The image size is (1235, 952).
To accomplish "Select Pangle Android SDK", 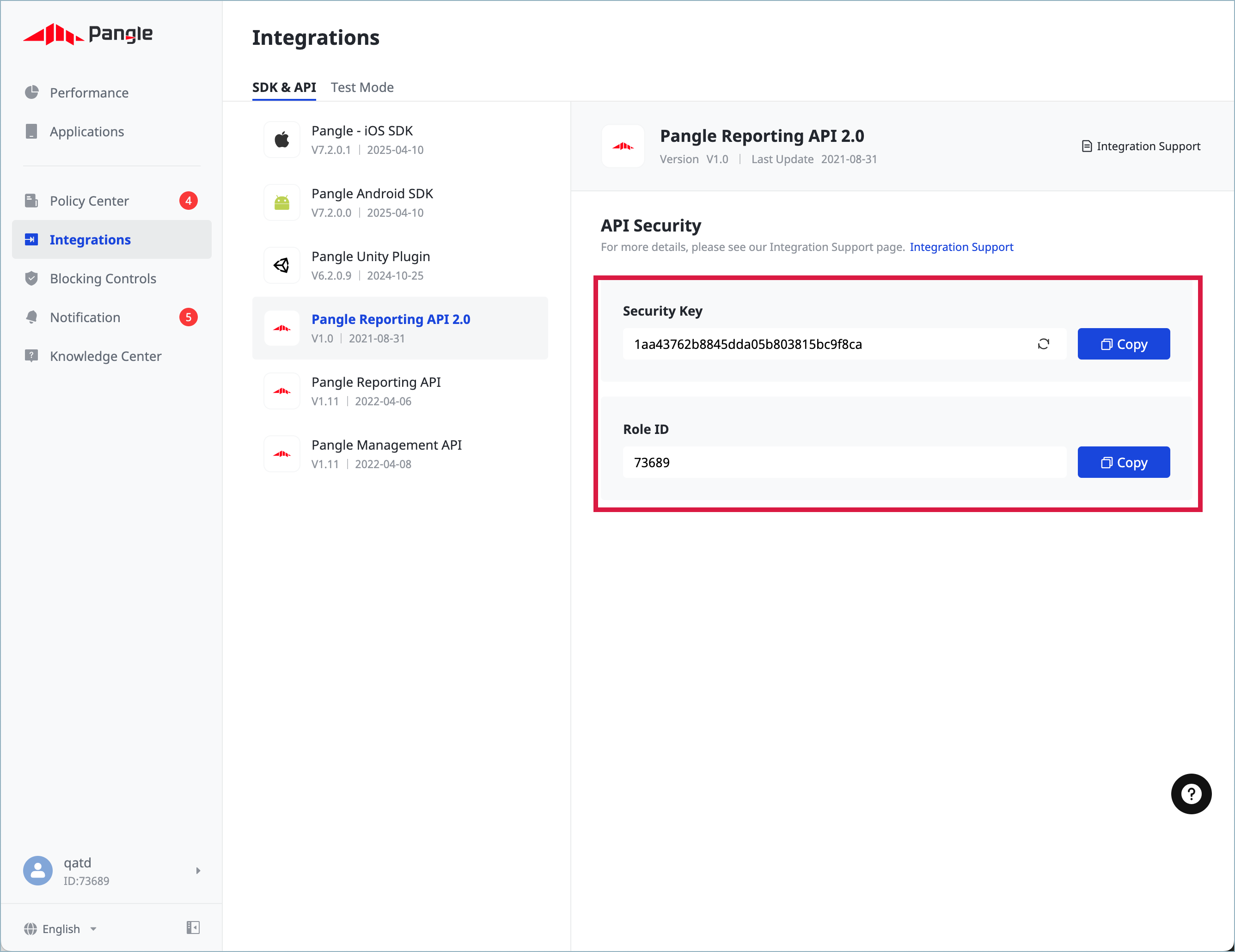I will click(400, 202).
